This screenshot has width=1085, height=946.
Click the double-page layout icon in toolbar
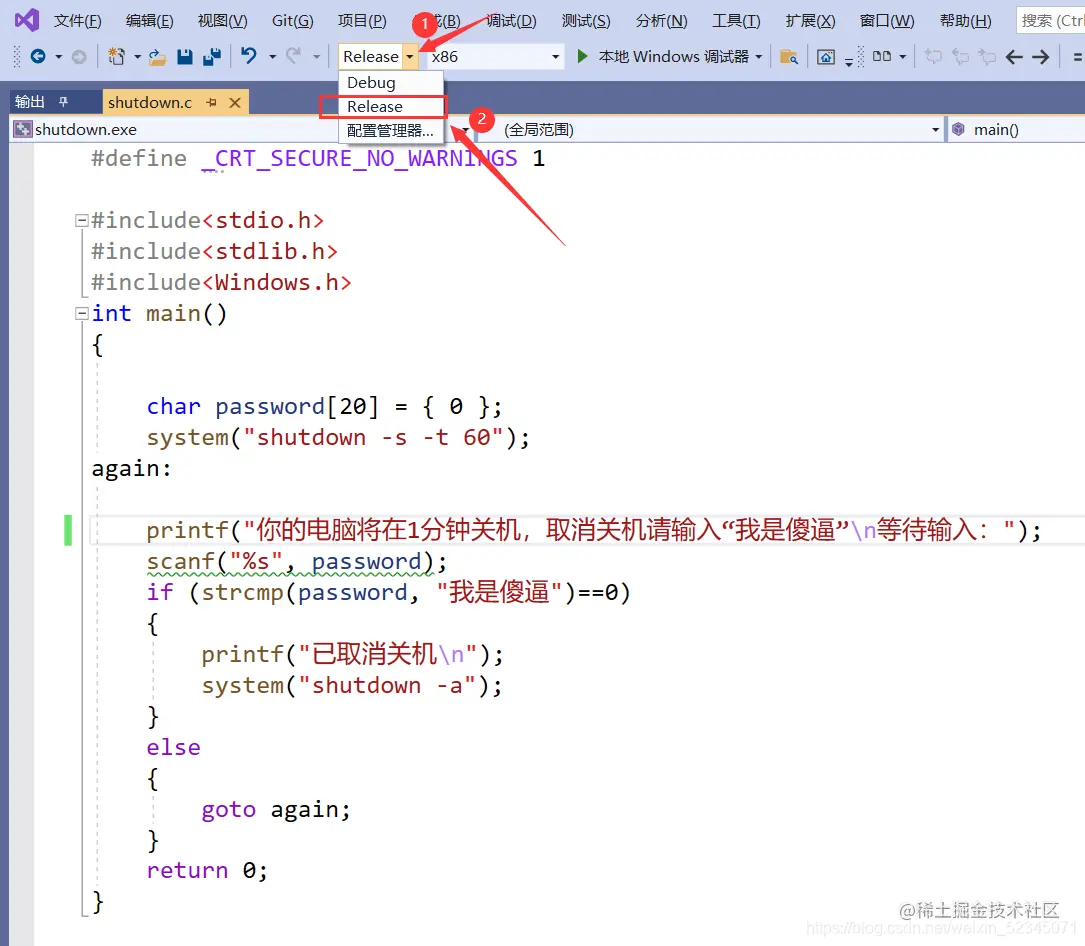click(882, 56)
